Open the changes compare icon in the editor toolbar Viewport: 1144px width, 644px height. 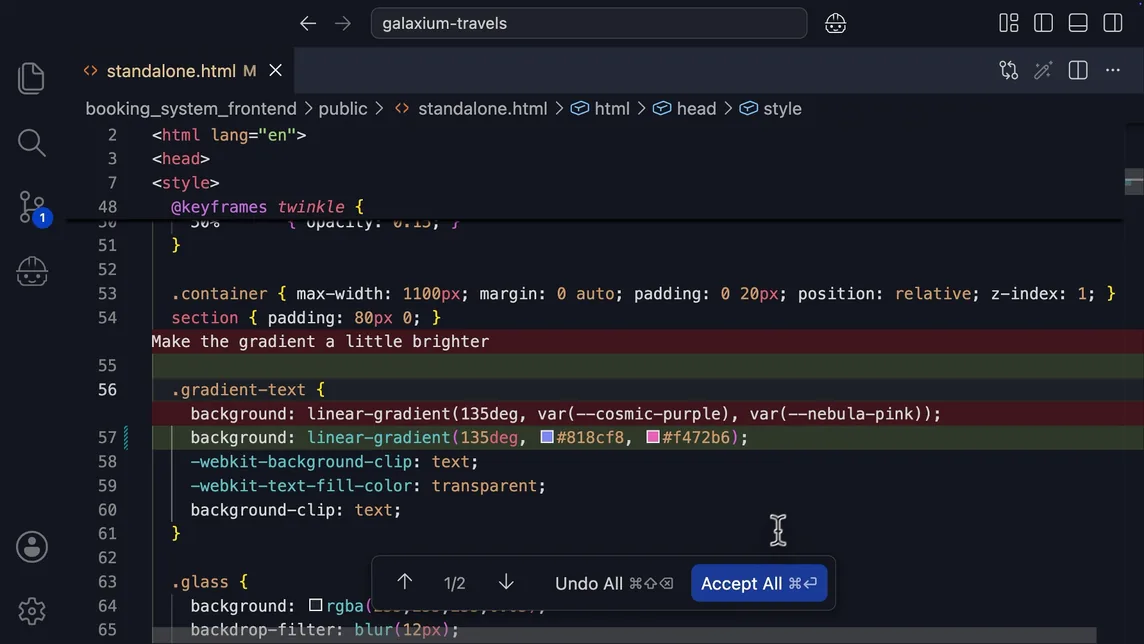[x=1008, y=70]
